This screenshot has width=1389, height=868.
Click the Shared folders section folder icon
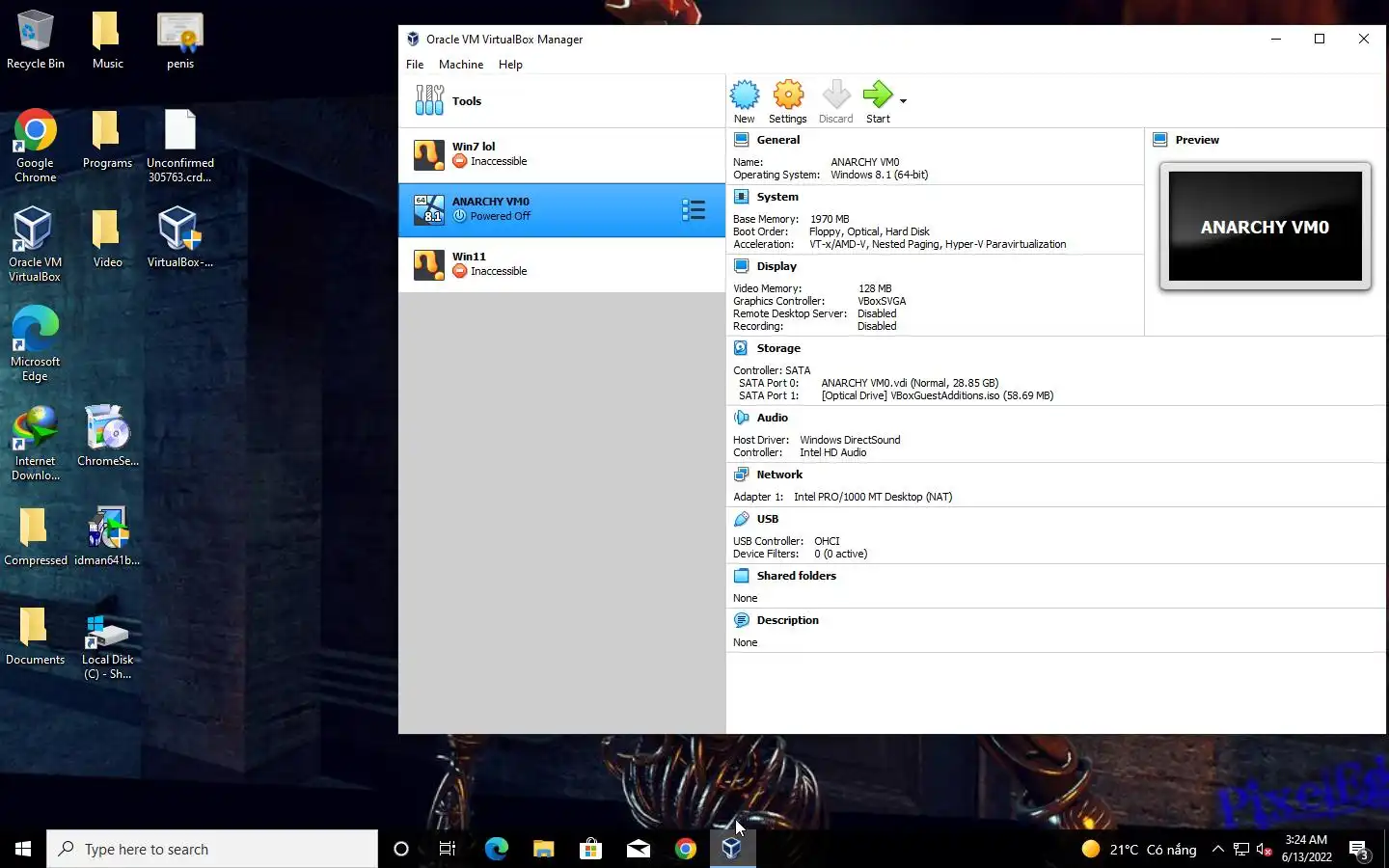pos(742,576)
